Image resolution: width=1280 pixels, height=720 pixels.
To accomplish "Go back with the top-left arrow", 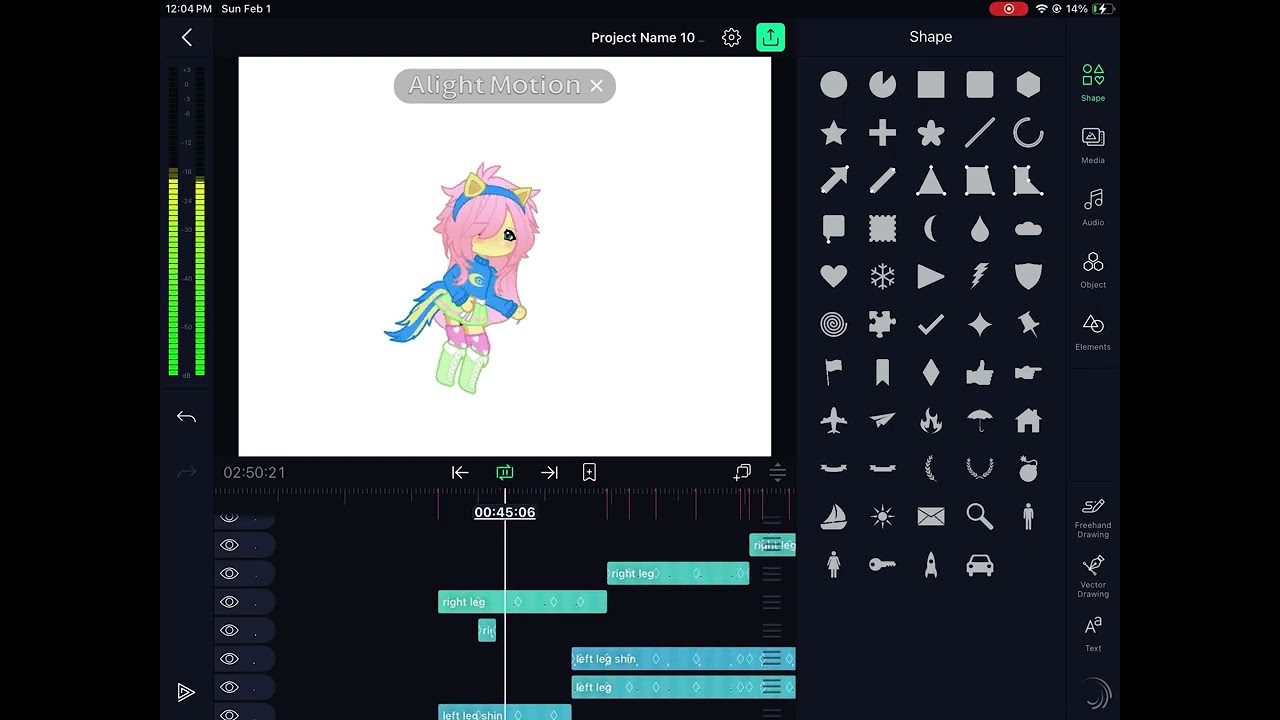I will pos(187,37).
